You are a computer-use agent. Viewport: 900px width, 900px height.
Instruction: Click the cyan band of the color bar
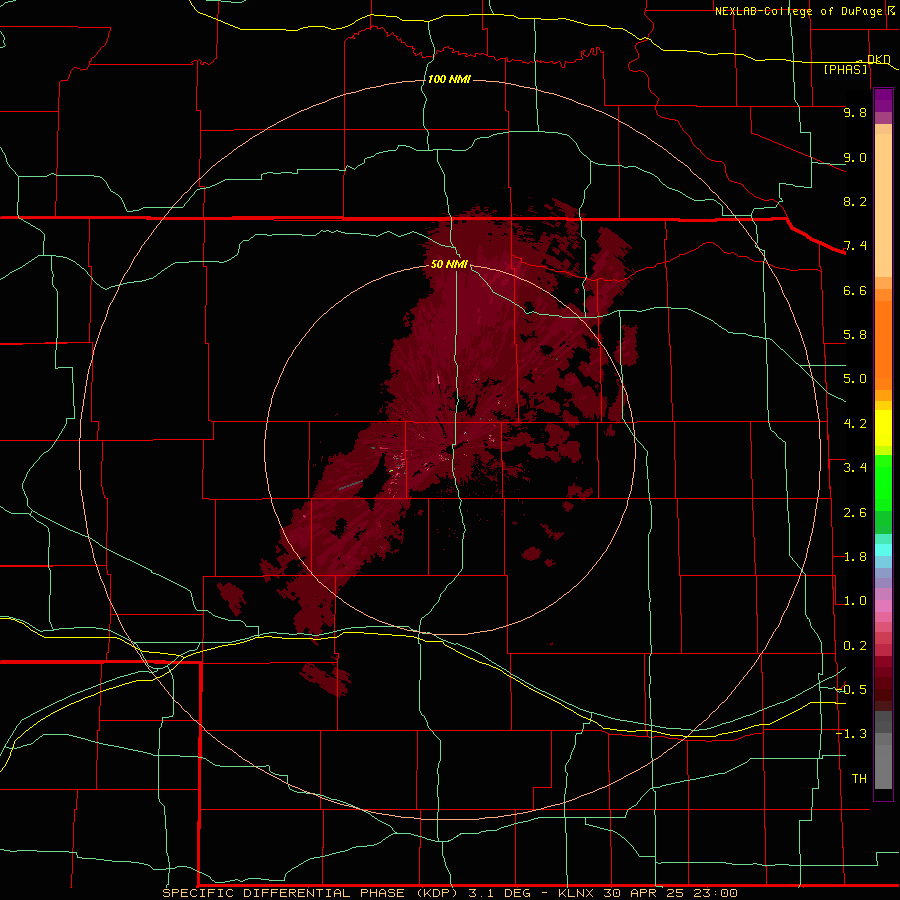click(883, 550)
